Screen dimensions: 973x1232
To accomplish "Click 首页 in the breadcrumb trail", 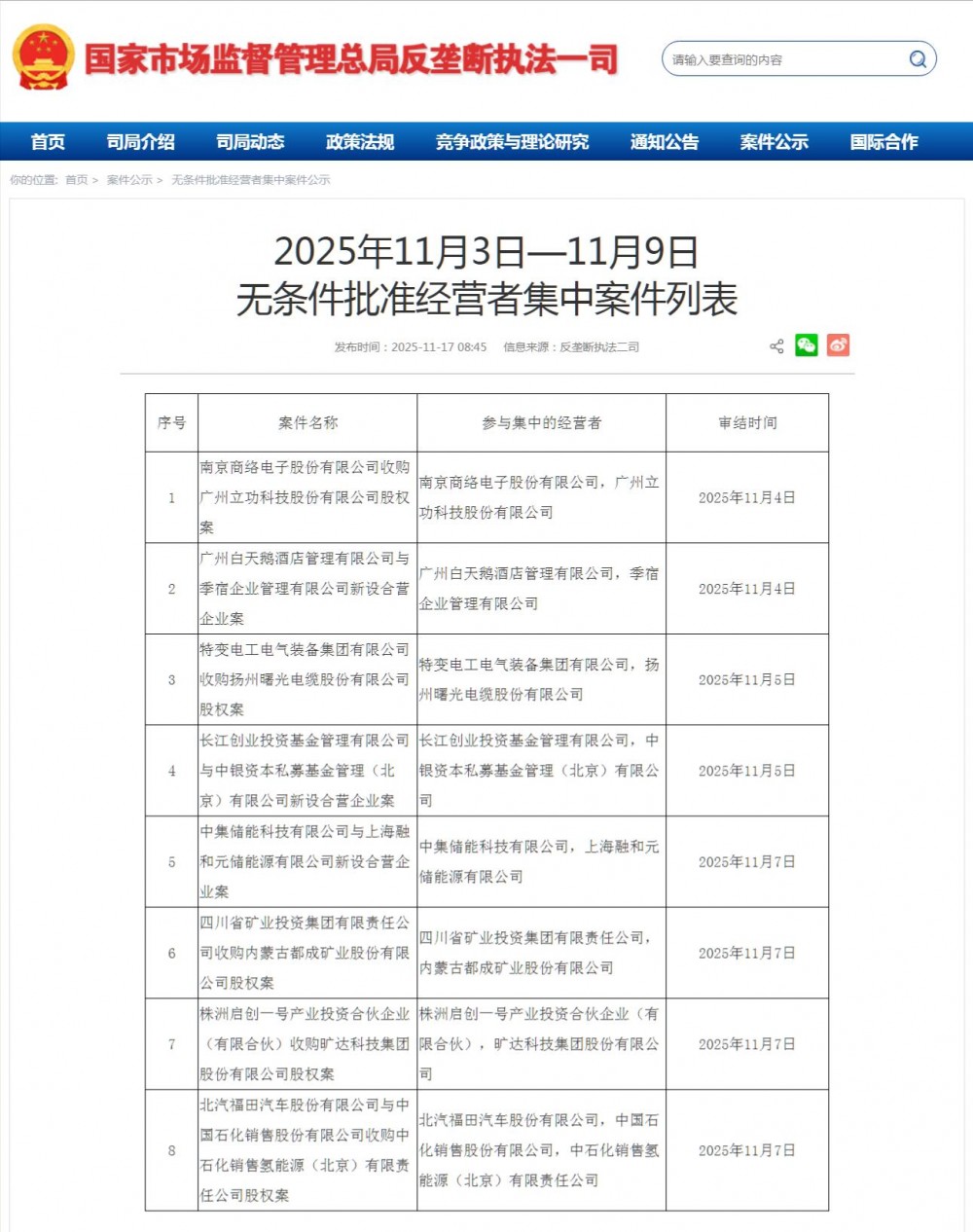I will [x=76, y=180].
